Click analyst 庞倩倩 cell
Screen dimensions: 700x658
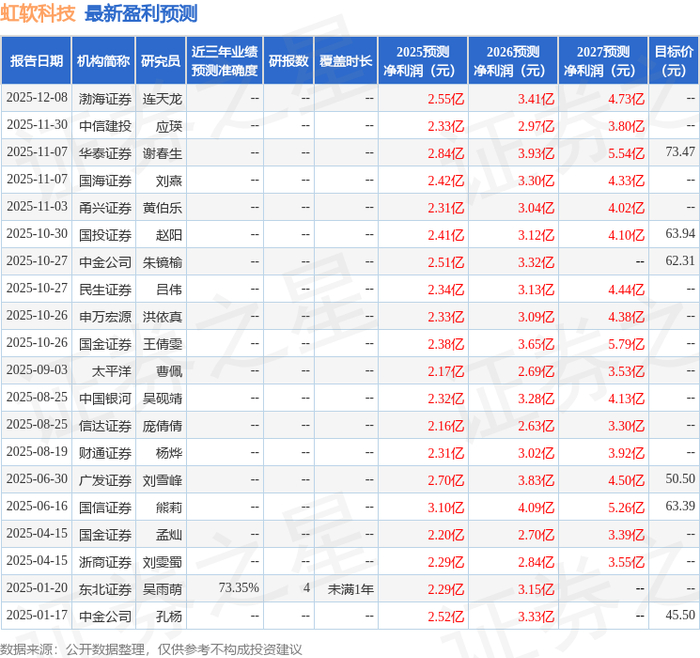(x=162, y=425)
